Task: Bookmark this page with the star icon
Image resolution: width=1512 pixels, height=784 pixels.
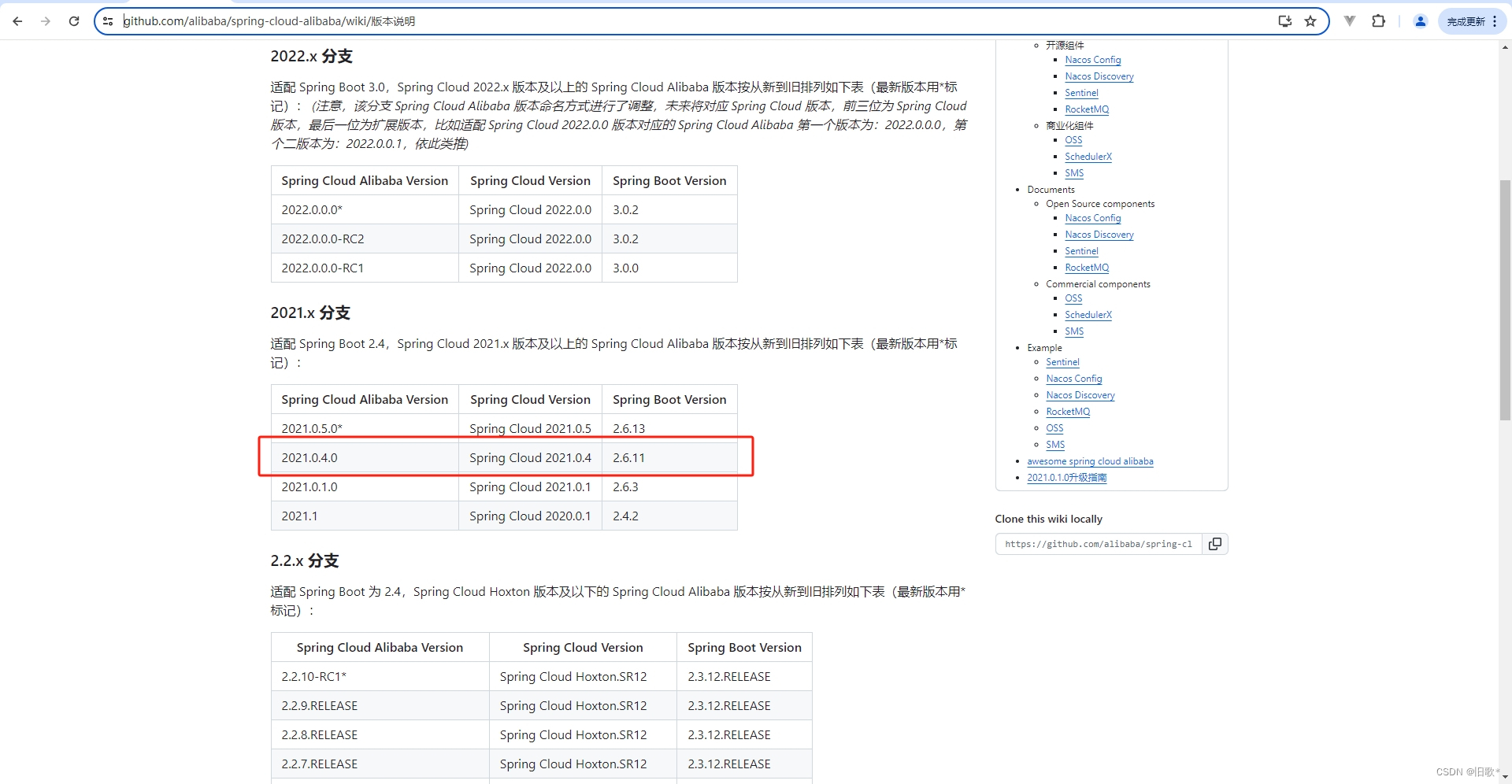Action: coord(1310,21)
